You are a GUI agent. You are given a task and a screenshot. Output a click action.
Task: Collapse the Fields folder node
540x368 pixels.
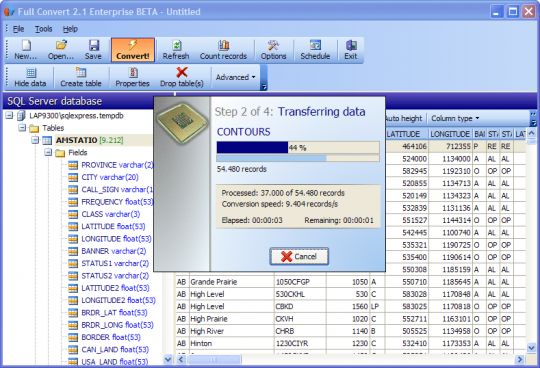click(48, 153)
